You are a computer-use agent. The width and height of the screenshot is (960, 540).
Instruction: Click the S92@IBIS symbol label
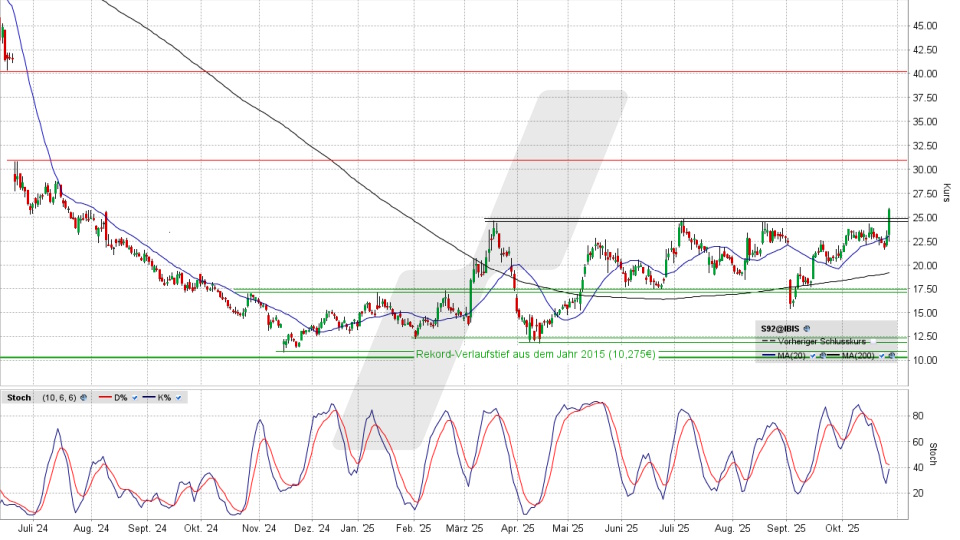tap(780, 328)
